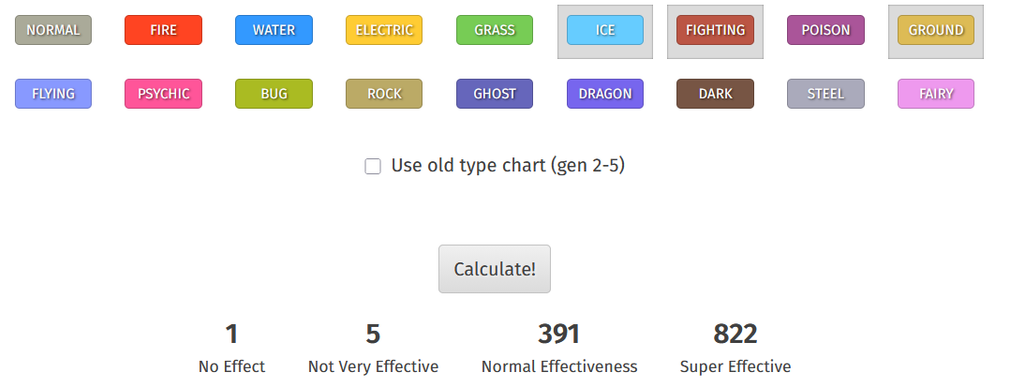Select the BUG type
This screenshot has width=1024, height=387.
pyautogui.click(x=274, y=93)
